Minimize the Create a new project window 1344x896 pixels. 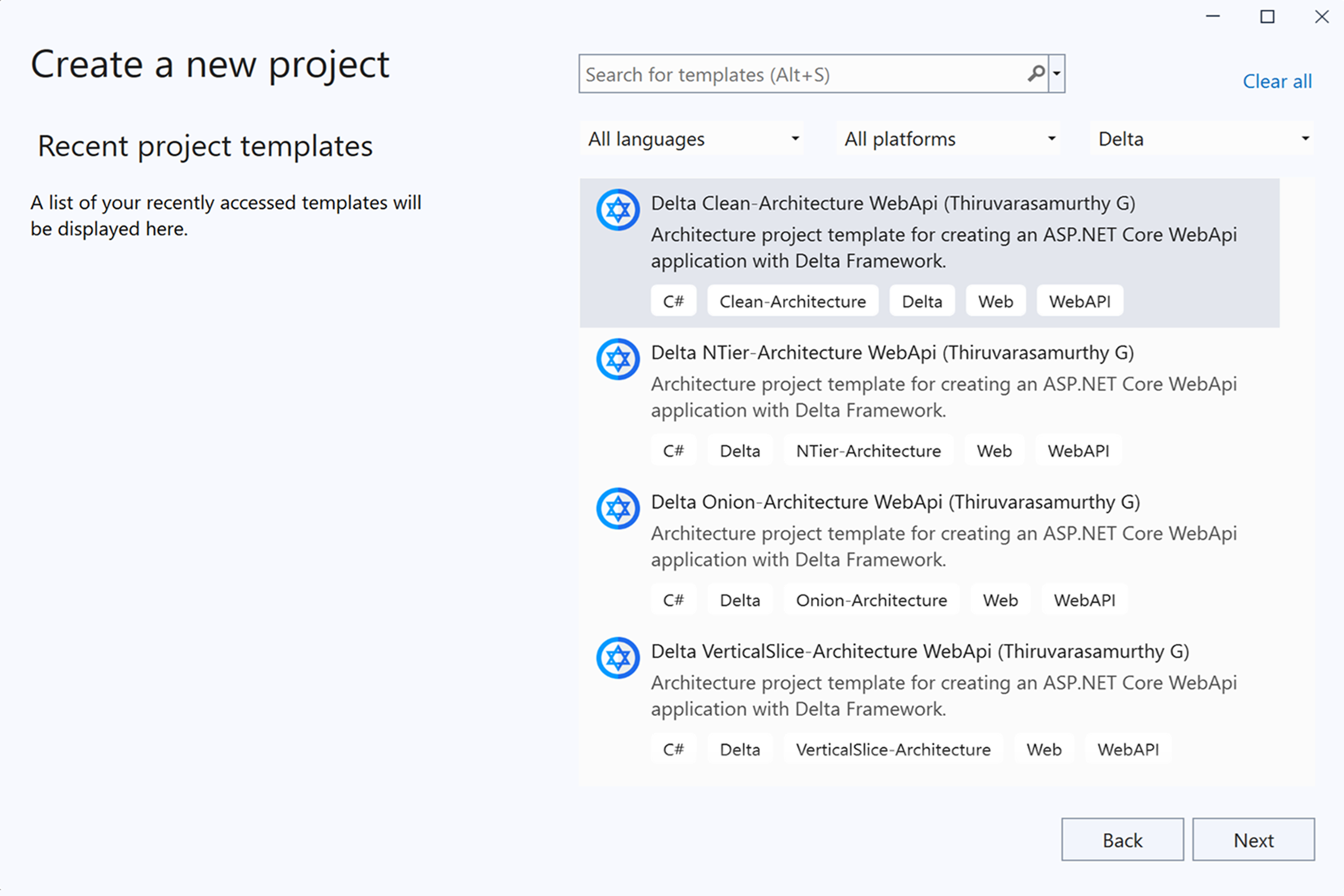point(1213,17)
